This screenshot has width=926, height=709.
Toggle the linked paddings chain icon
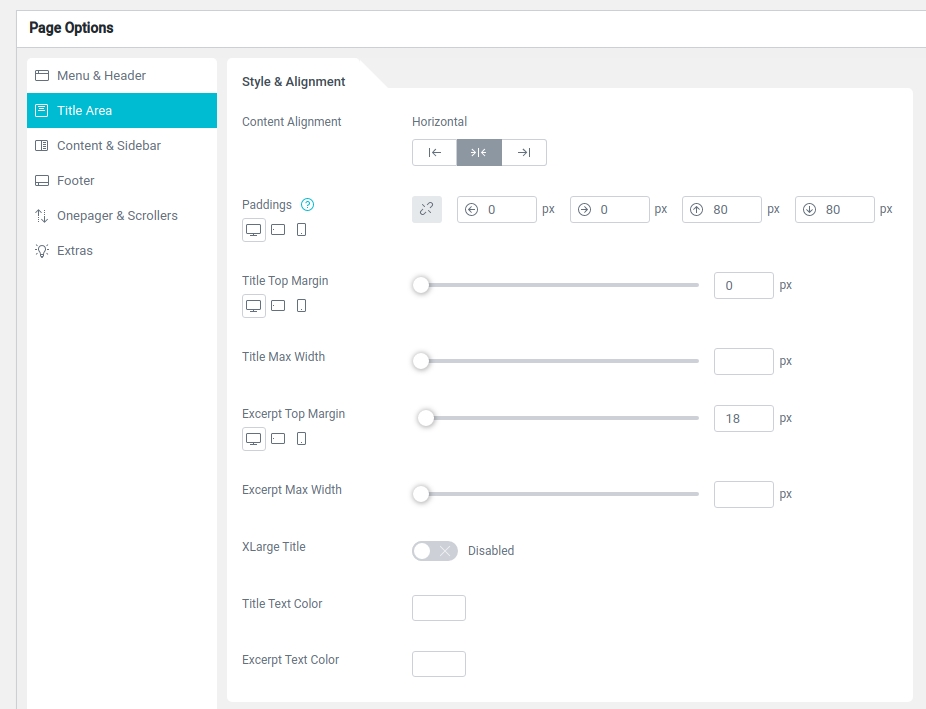point(427,209)
